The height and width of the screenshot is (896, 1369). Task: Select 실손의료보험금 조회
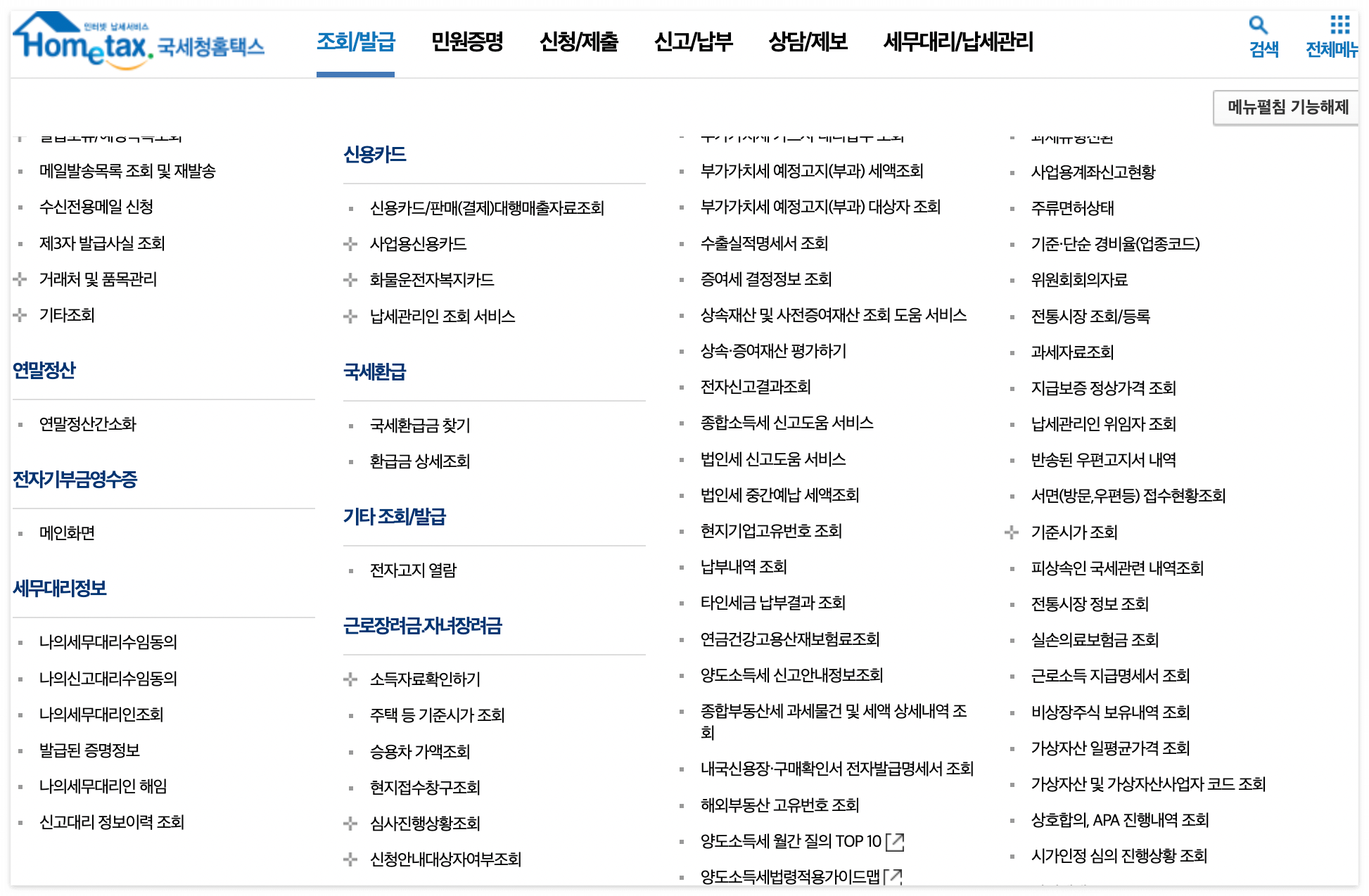click(x=1095, y=640)
